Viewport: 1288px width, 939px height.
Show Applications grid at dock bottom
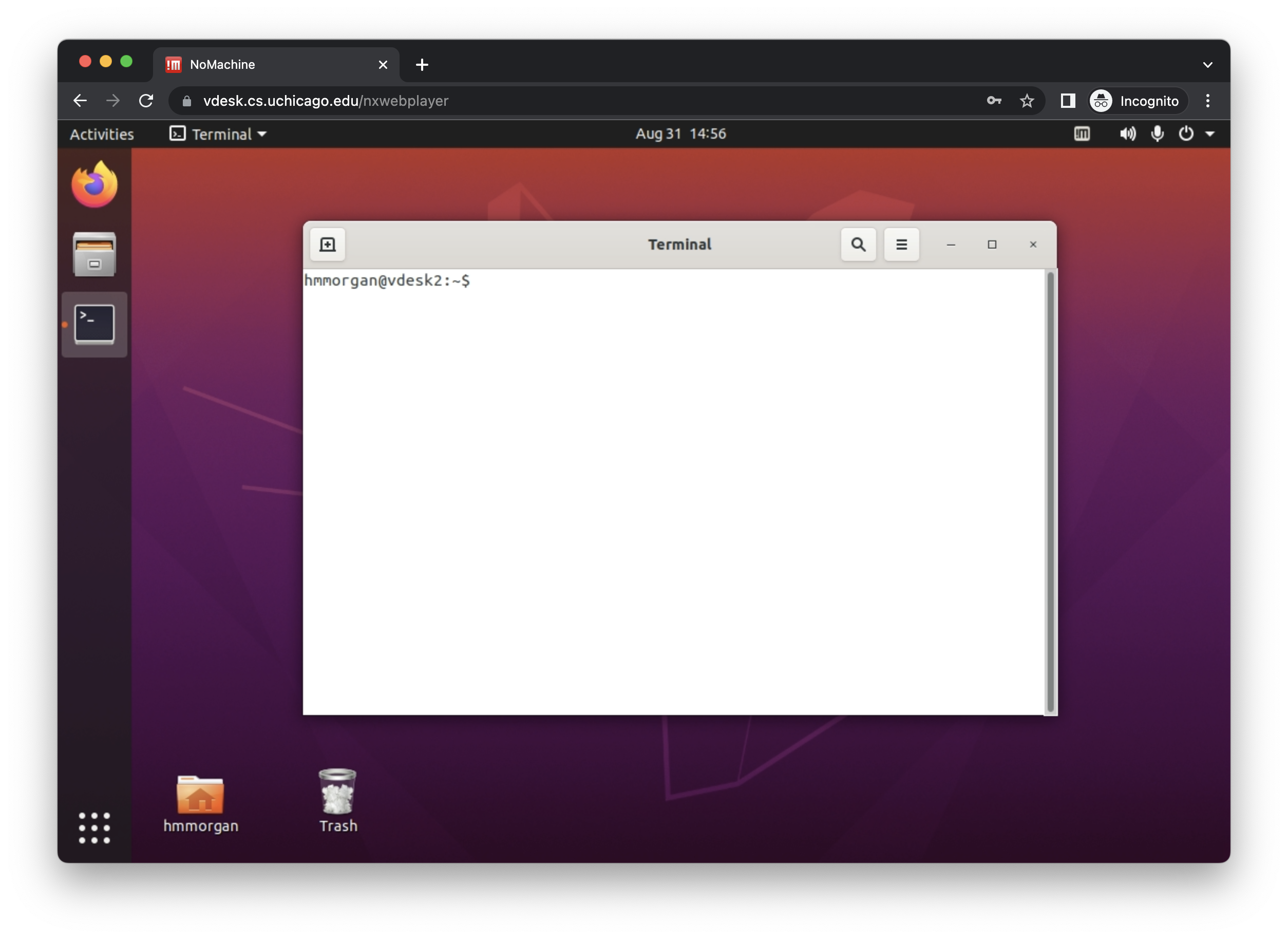tap(94, 828)
